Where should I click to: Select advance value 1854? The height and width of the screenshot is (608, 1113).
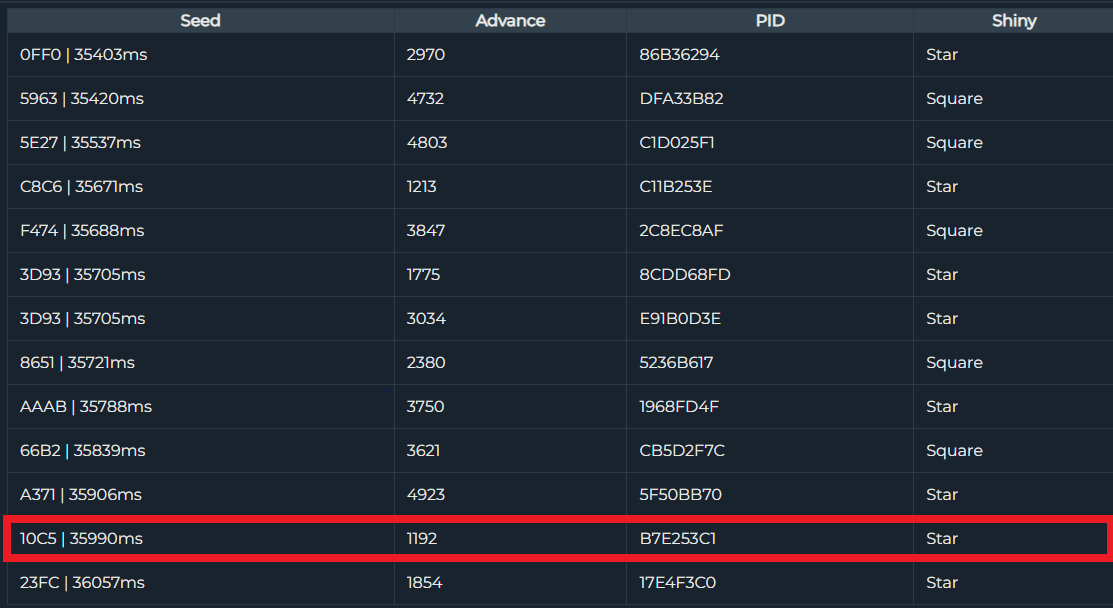click(424, 582)
